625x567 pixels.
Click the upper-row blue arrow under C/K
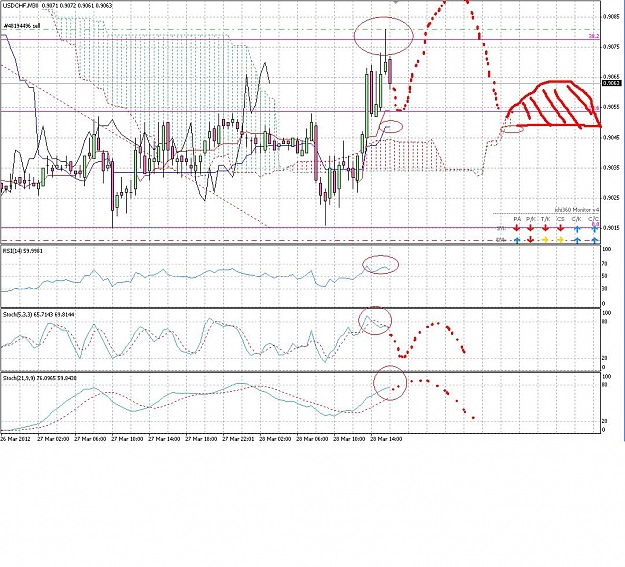pos(576,228)
